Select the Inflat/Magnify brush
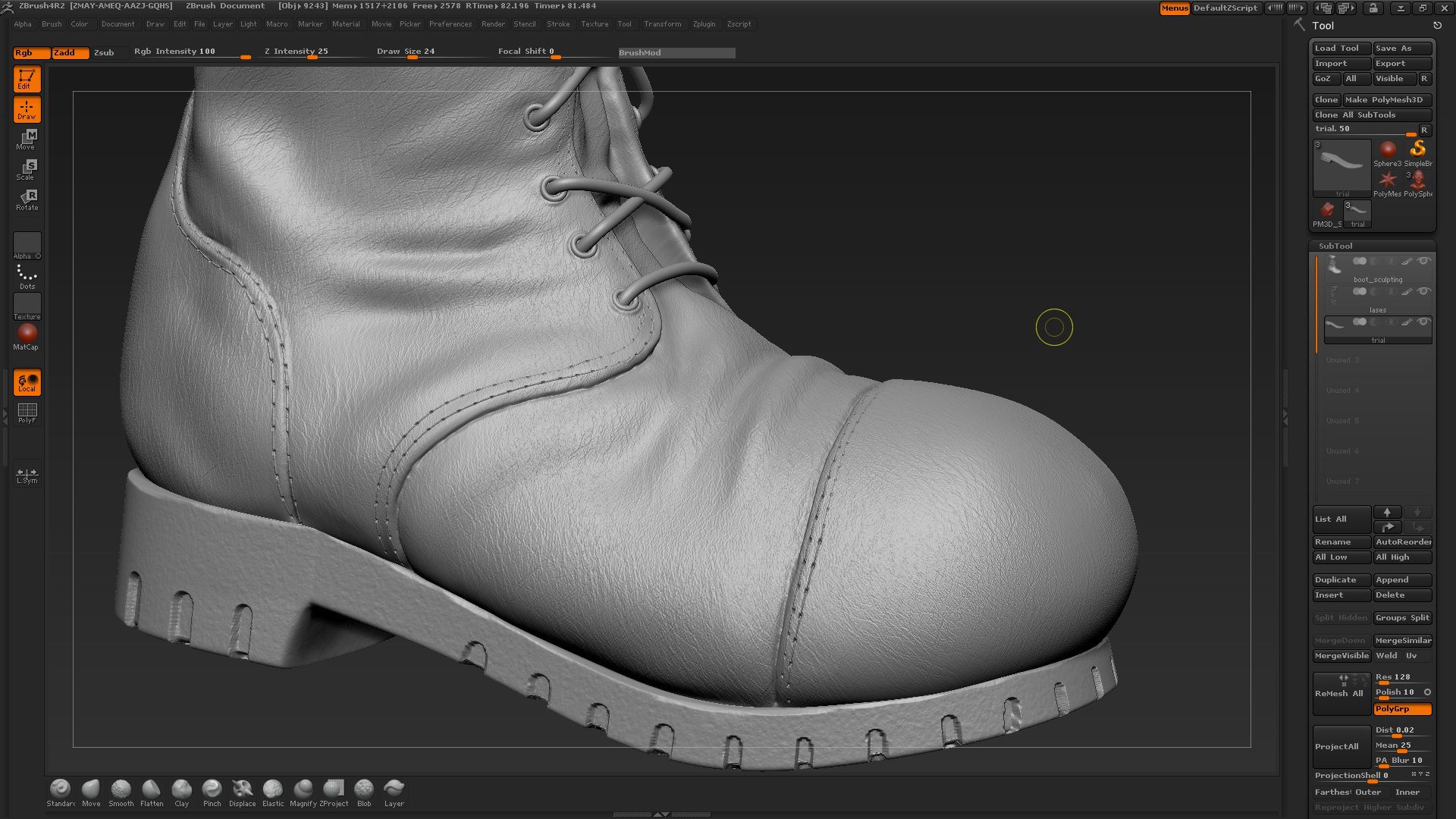 [x=303, y=787]
